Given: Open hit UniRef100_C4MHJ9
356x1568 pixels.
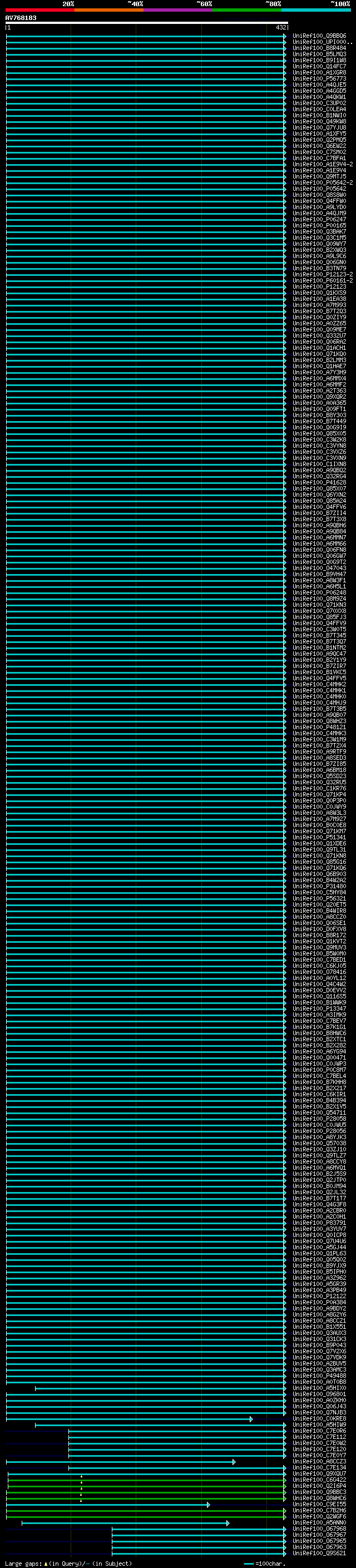Looking at the screenshot, I should click(319, 703).
